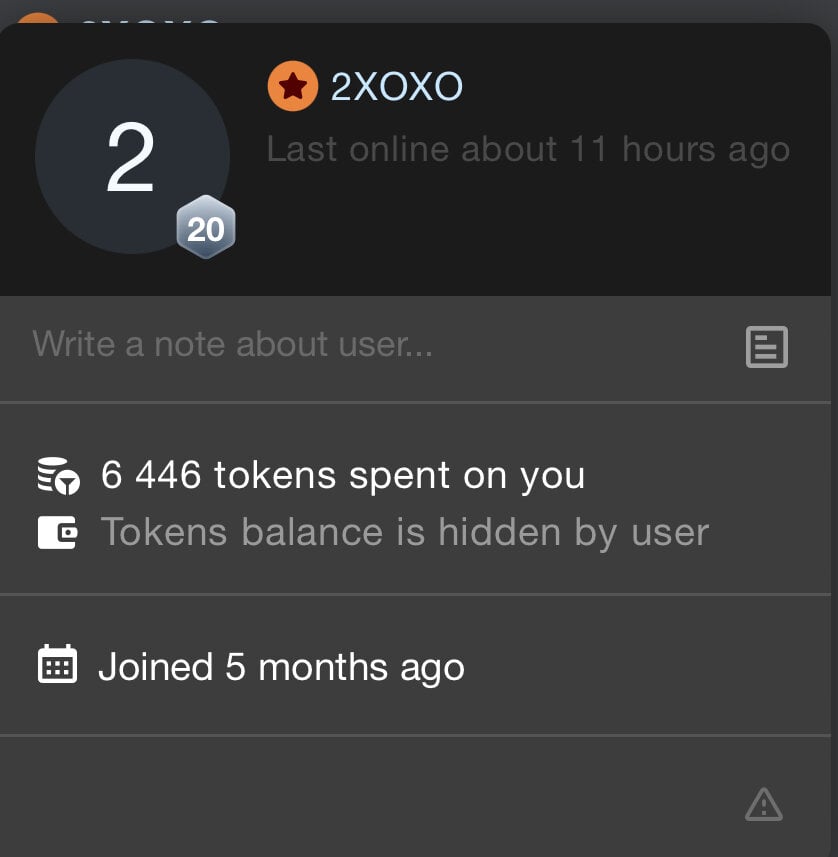Open the user note editor icon
Screen dimensions: 838x857
click(x=767, y=347)
